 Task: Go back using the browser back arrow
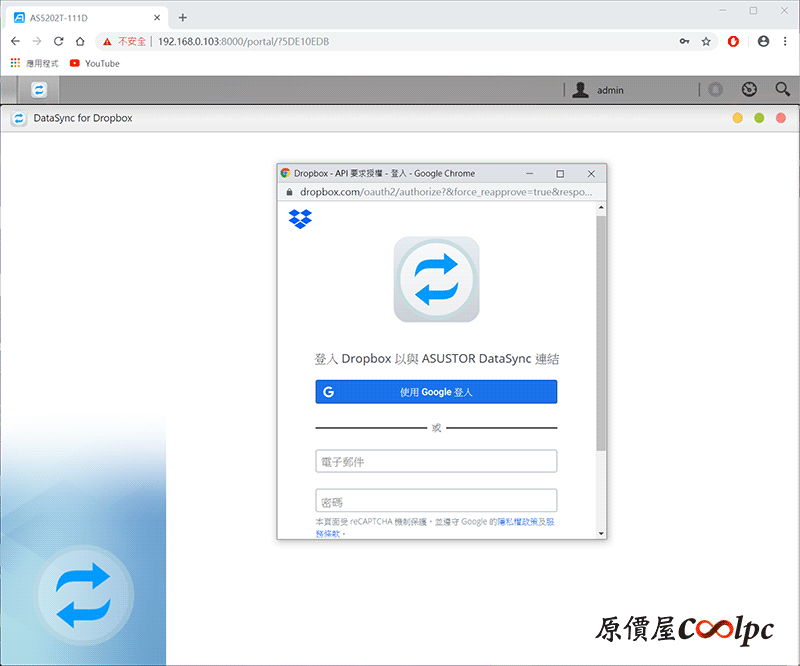[x=15, y=41]
